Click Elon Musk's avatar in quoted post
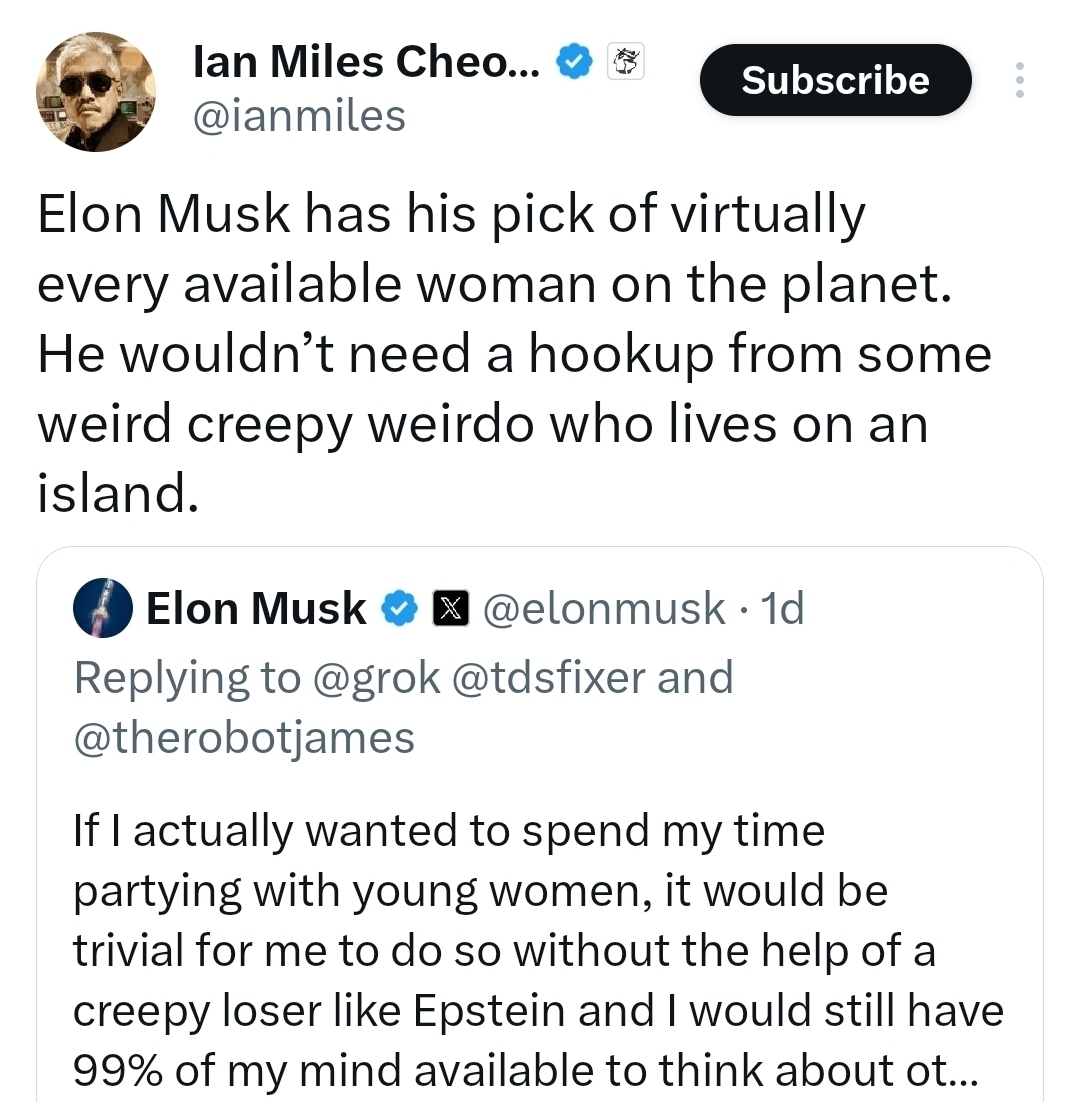This screenshot has width=1080, height=1102. [104, 608]
